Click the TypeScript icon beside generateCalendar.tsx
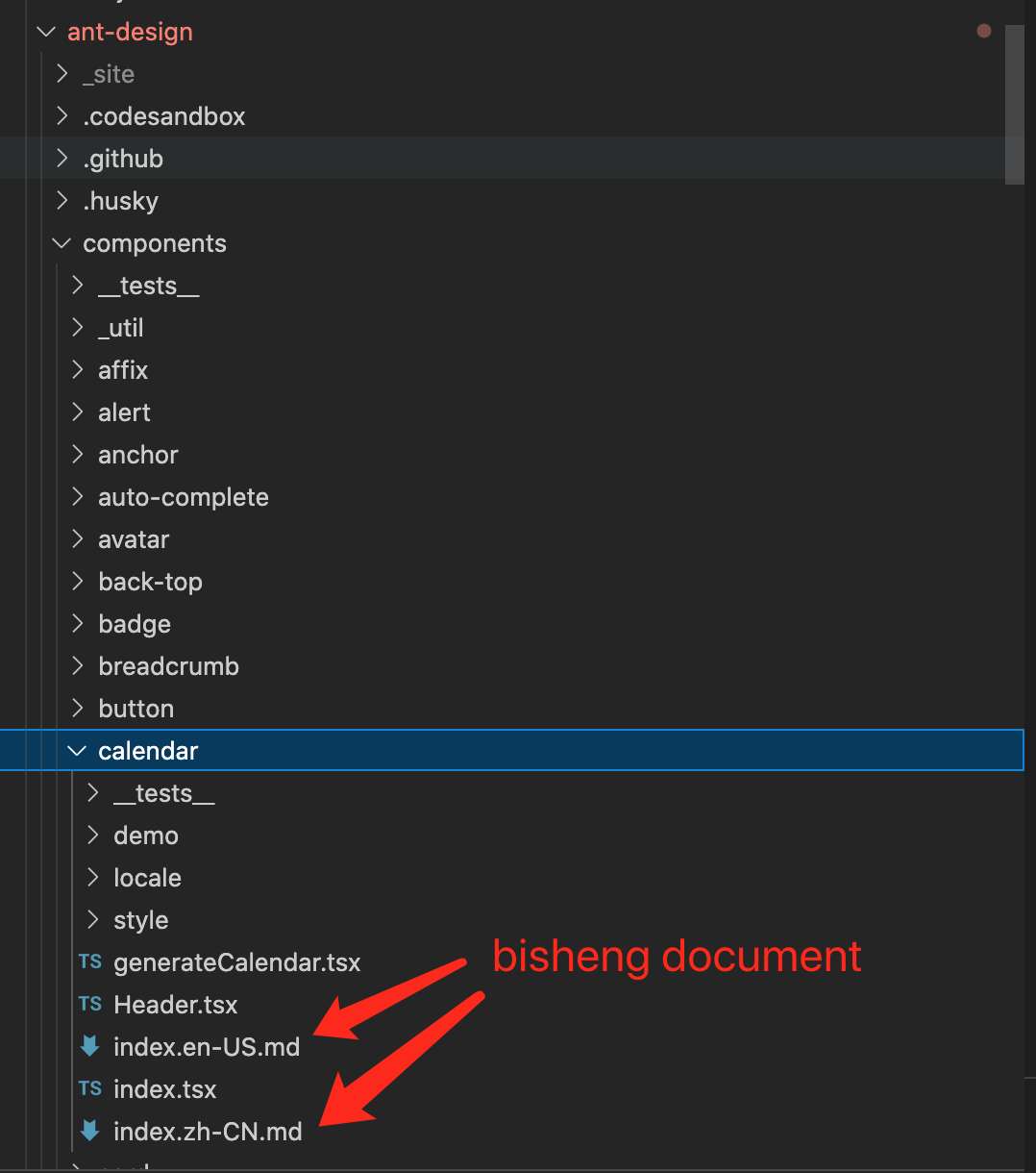 click(x=90, y=961)
